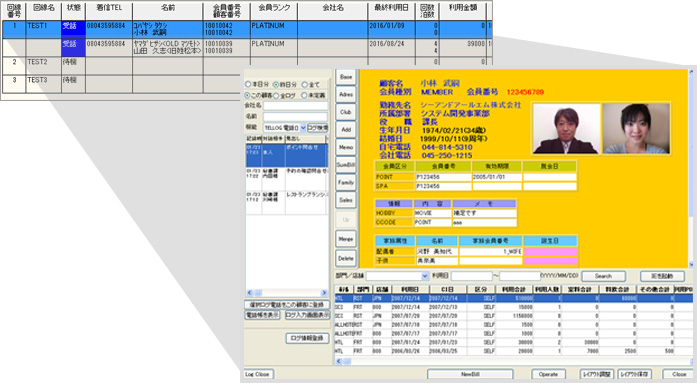
Task: Select the third radio in second filter row
Action: [x=304, y=95]
